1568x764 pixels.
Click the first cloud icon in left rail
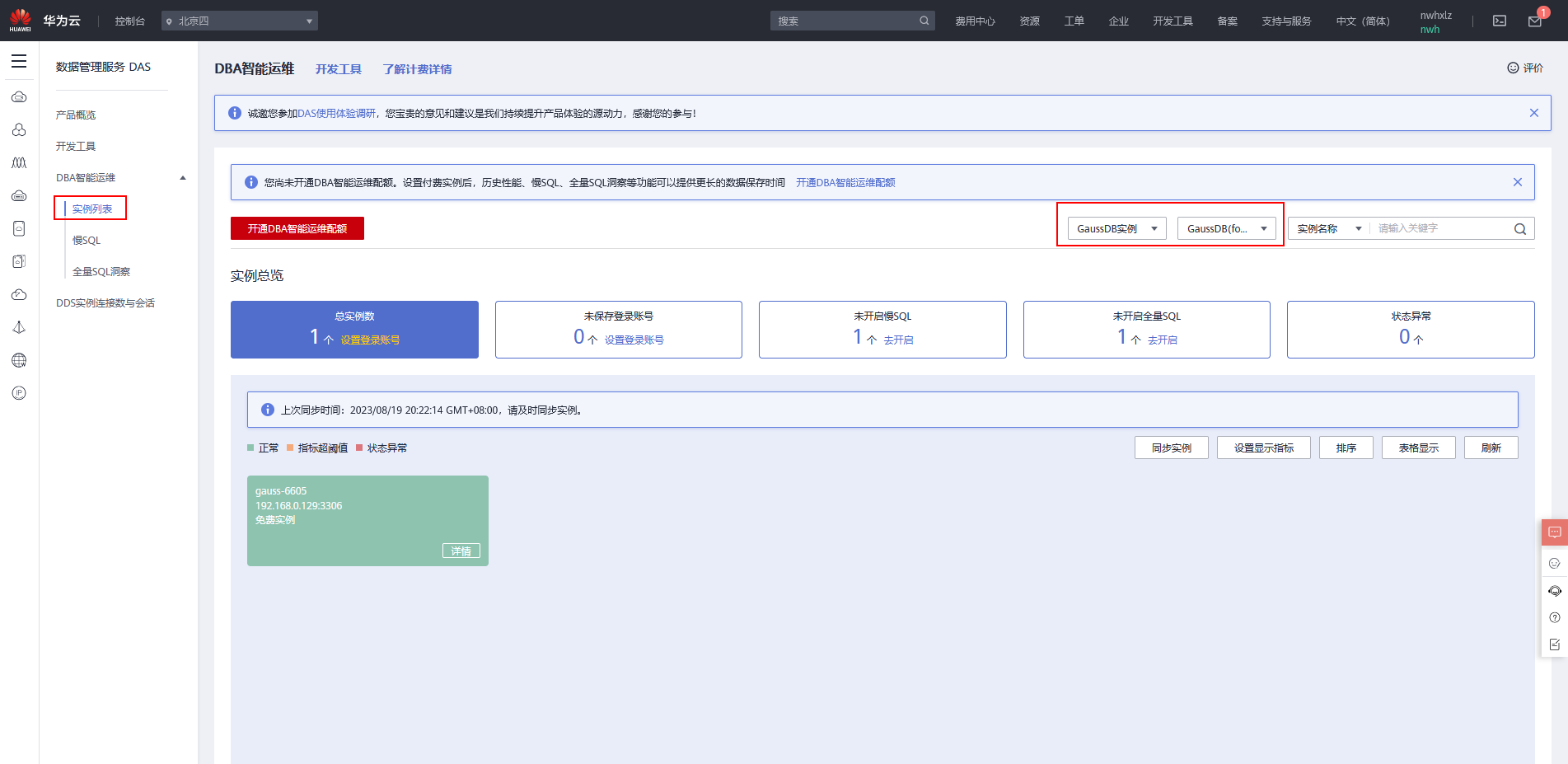pos(19,97)
